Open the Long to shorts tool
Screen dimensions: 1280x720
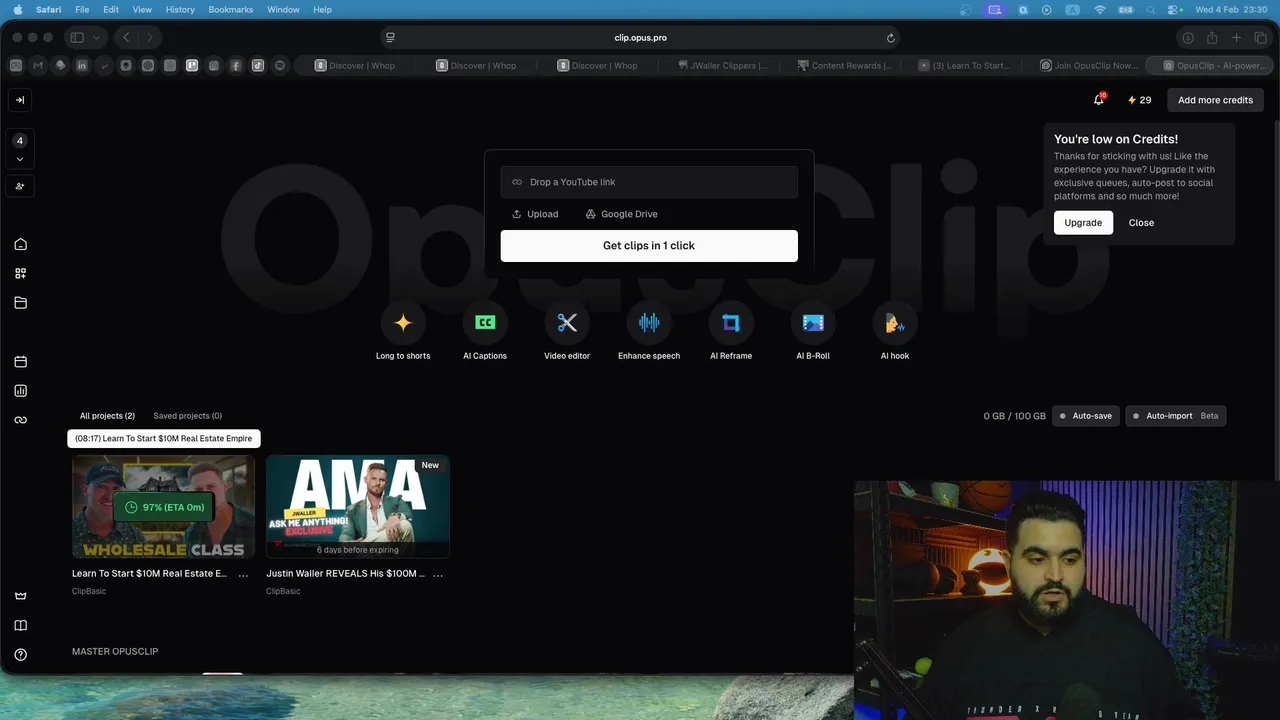403,323
